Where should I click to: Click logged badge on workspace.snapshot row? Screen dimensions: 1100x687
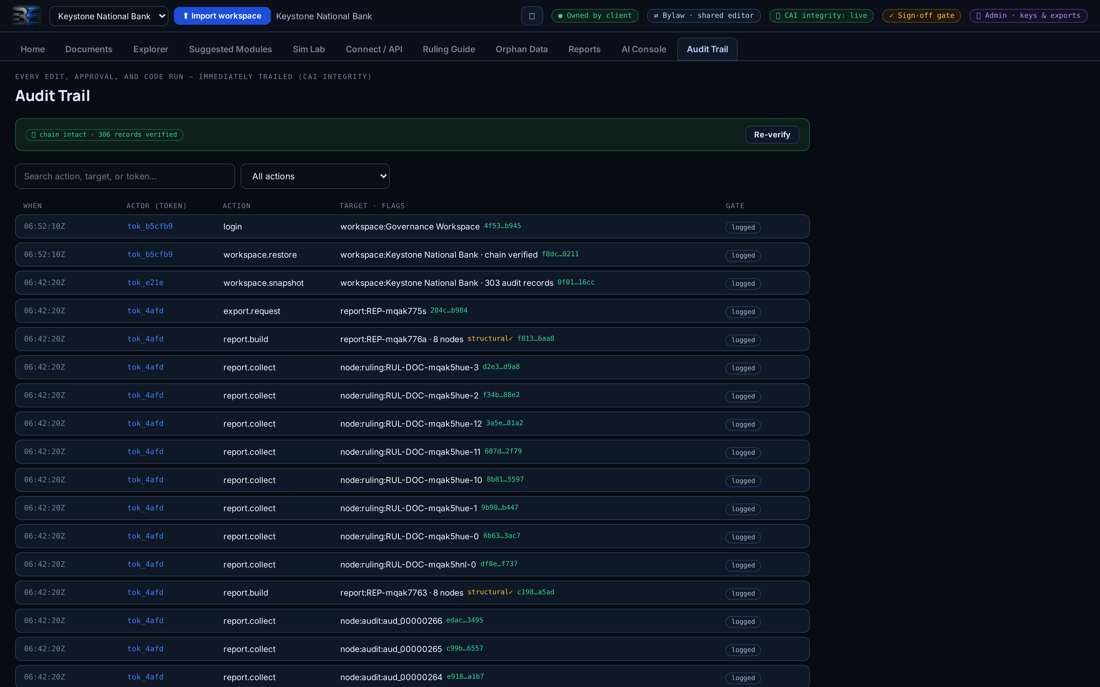(x=743, y=284)
